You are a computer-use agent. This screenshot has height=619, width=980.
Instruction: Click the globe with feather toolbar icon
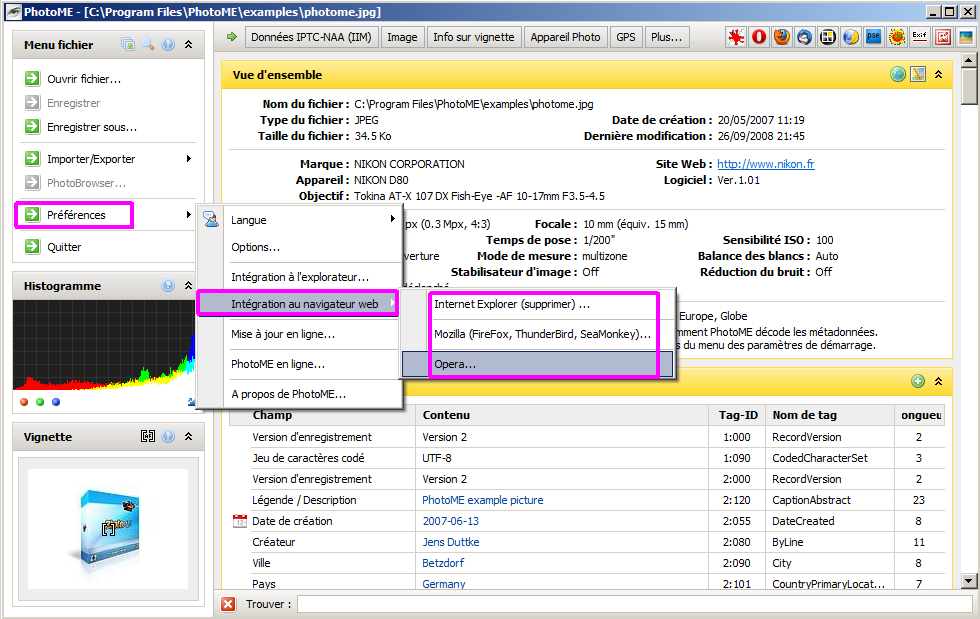coord(851,38)
